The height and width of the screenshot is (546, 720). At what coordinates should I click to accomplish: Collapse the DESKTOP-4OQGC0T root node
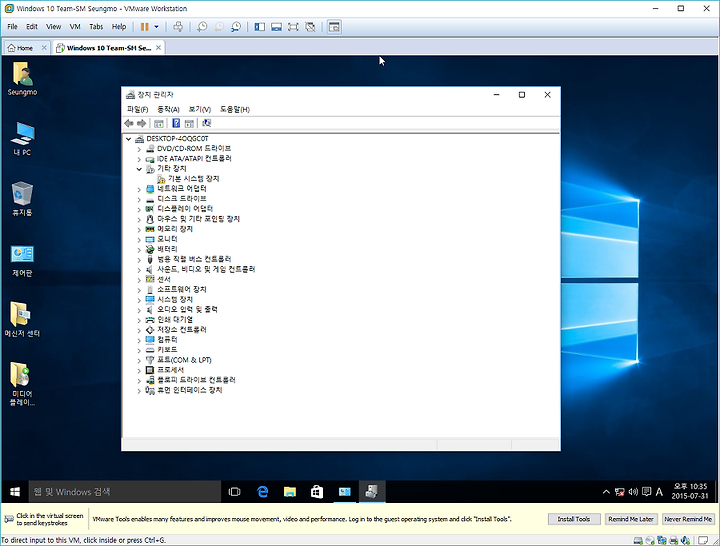click(129, 139)
